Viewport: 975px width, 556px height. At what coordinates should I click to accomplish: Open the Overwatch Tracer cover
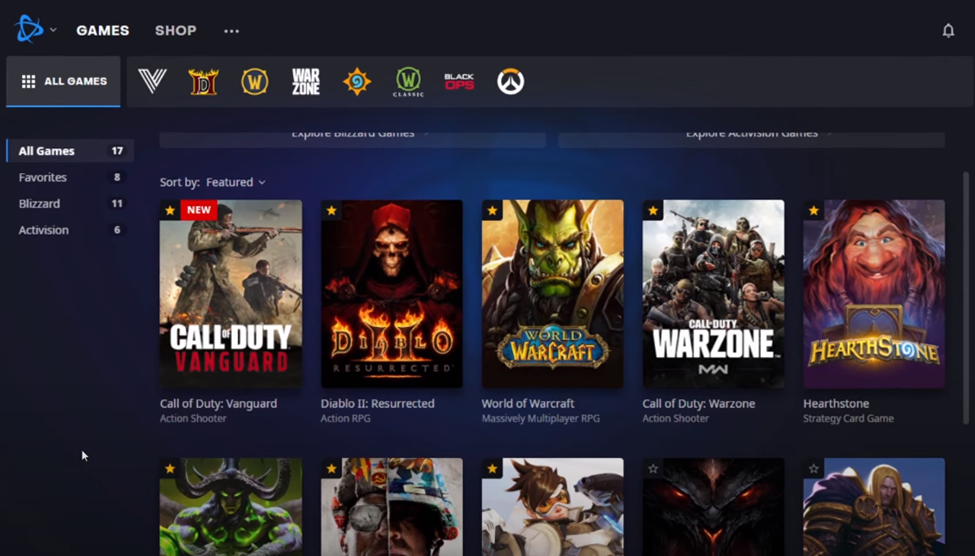coord(553,507)
